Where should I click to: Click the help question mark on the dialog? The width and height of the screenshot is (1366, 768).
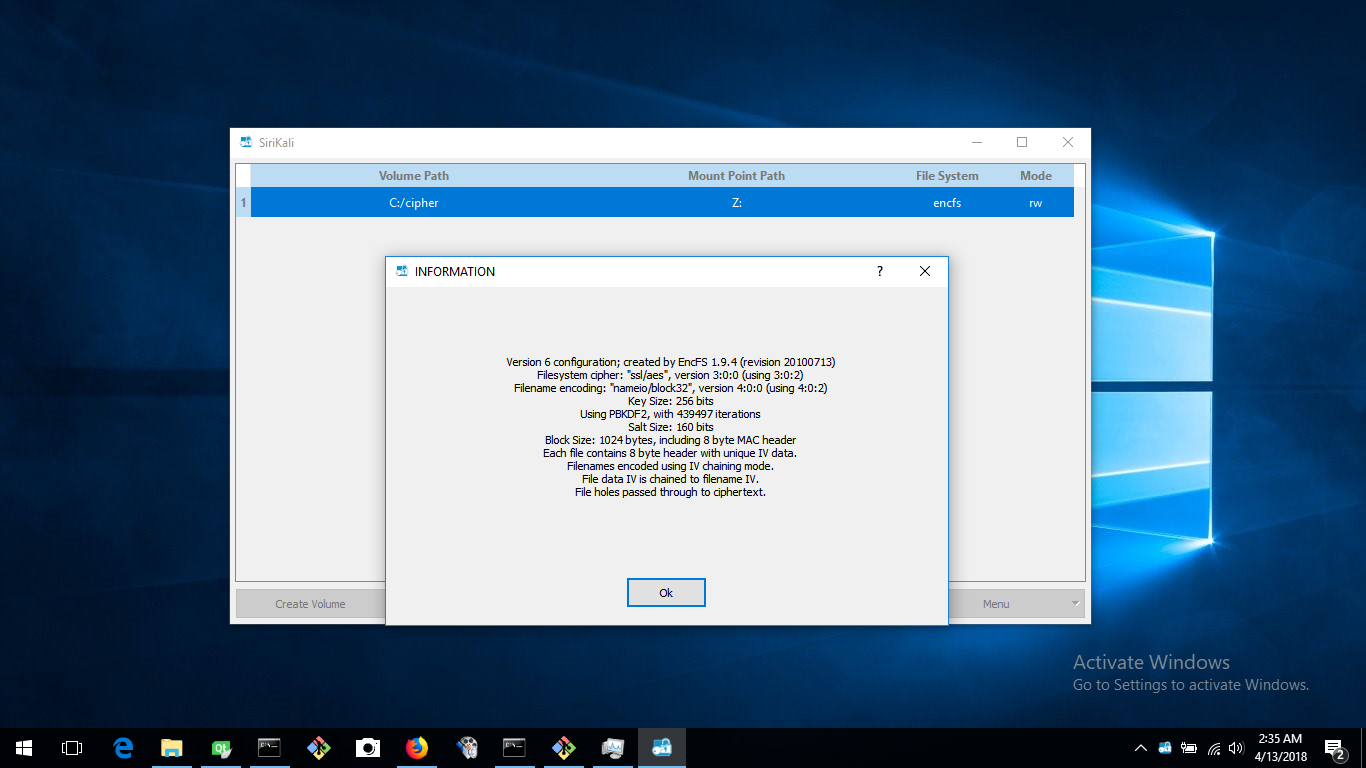coord(879,271)
